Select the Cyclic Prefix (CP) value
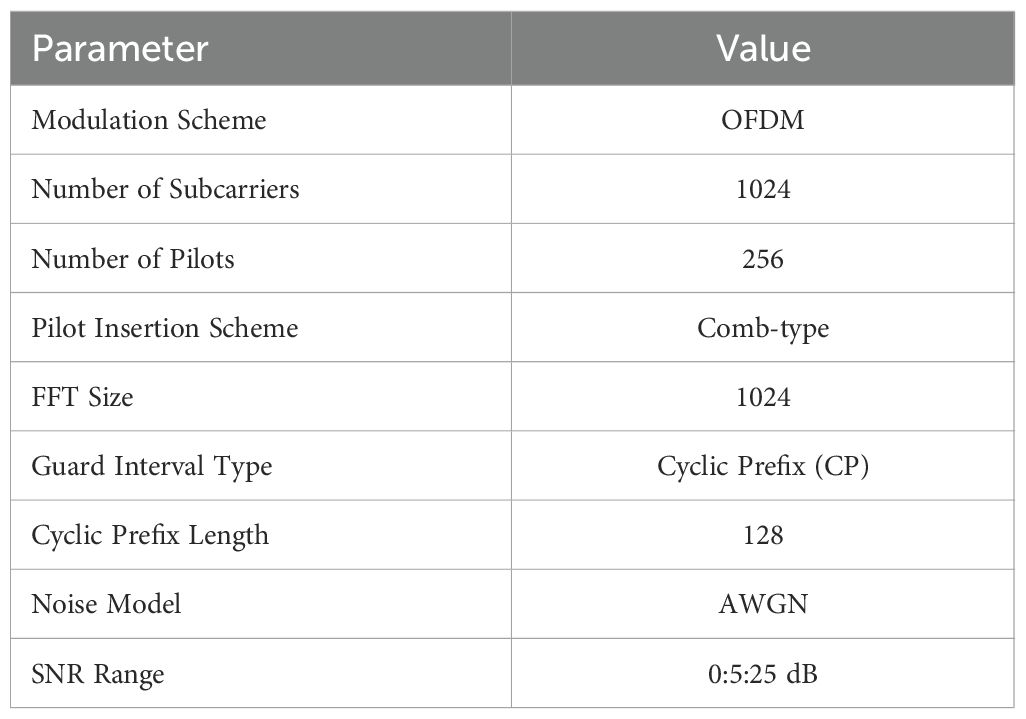The image size is (1026, 719). (x=763, y=466)
